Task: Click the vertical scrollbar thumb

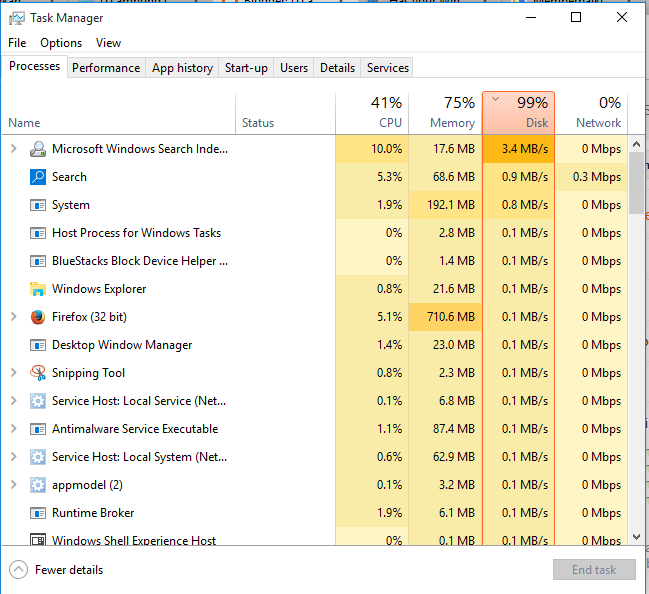Action: click(x=637, y=183)
